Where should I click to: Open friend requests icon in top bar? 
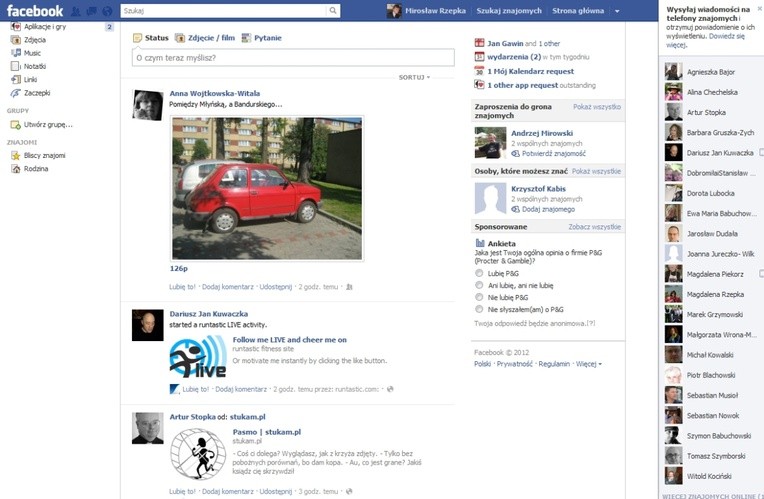coord(76,11)
